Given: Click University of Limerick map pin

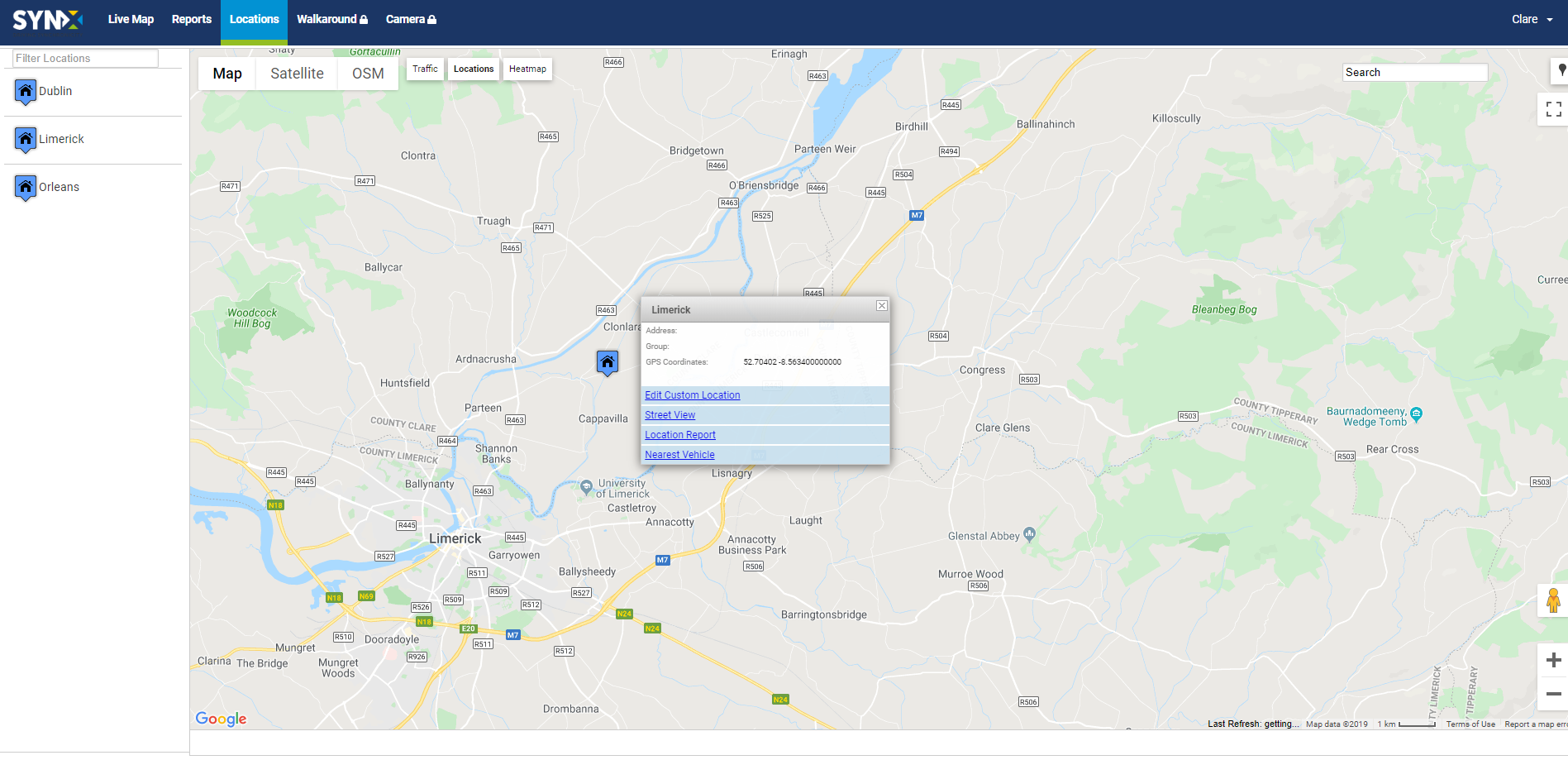Looking at the screenshot, I should [586, 486].
